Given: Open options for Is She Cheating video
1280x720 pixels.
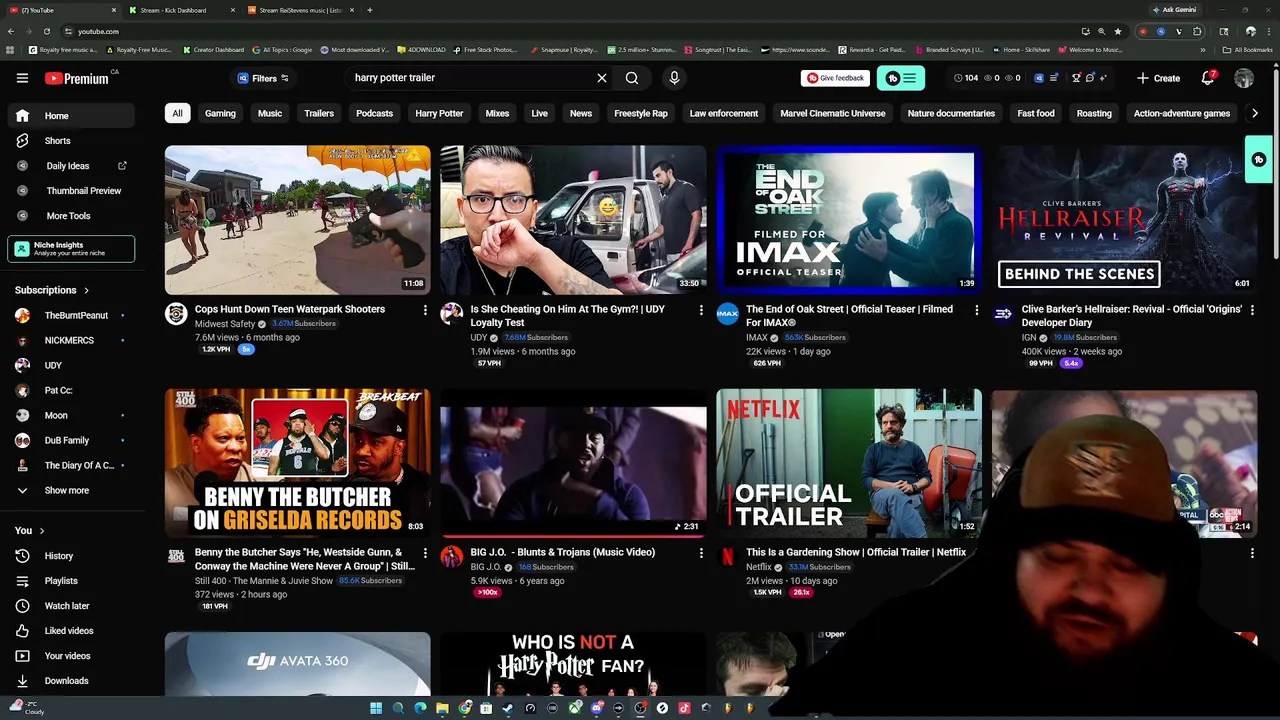Looking at the screenshot, I should (701, 310).
